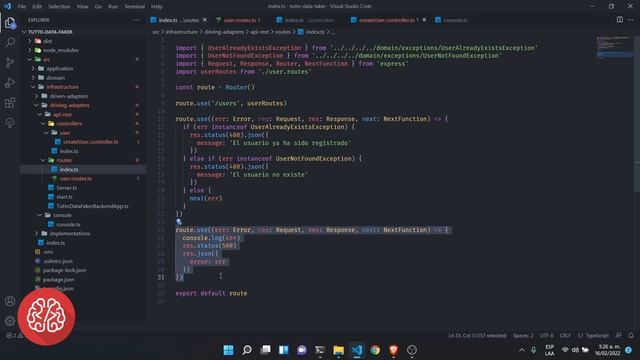Switch to the user.routes.ts tab
Screen dimensions: 640x360
pyautogui.click(x=238, y=20)
